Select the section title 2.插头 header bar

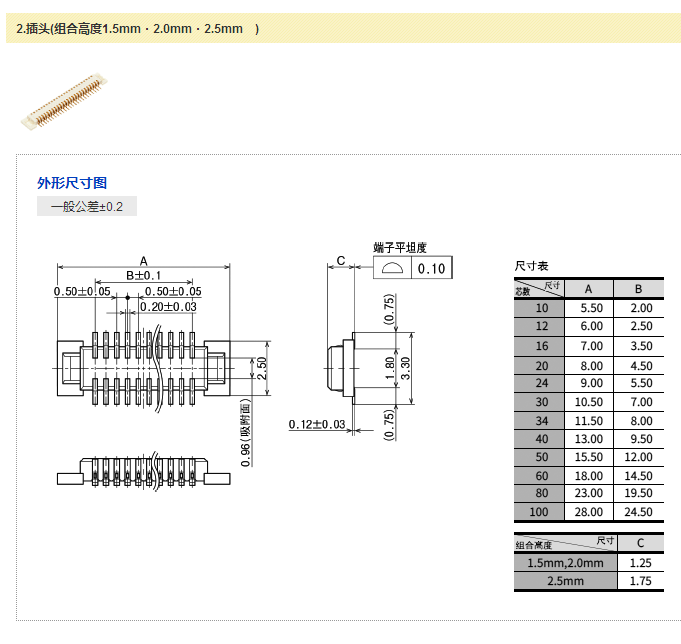click(138, 29)
